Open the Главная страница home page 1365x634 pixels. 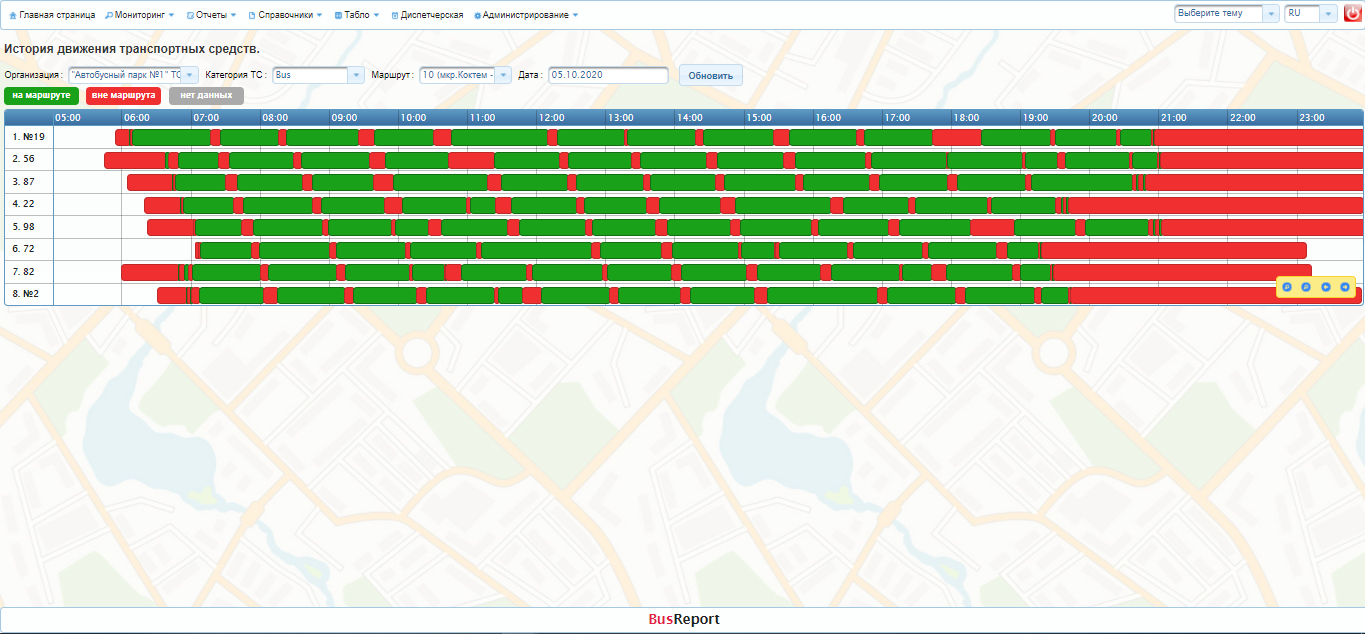[52, 15]
